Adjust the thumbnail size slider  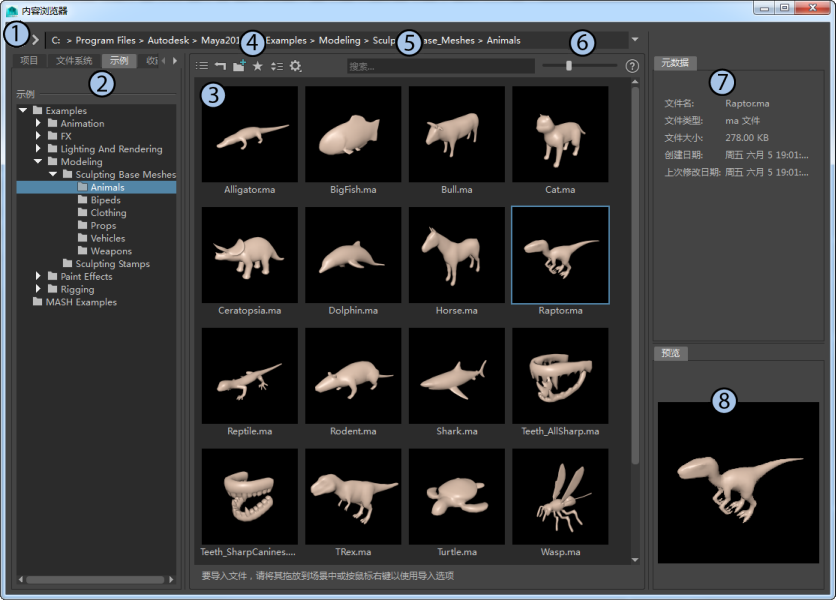[x=569, y=65]
